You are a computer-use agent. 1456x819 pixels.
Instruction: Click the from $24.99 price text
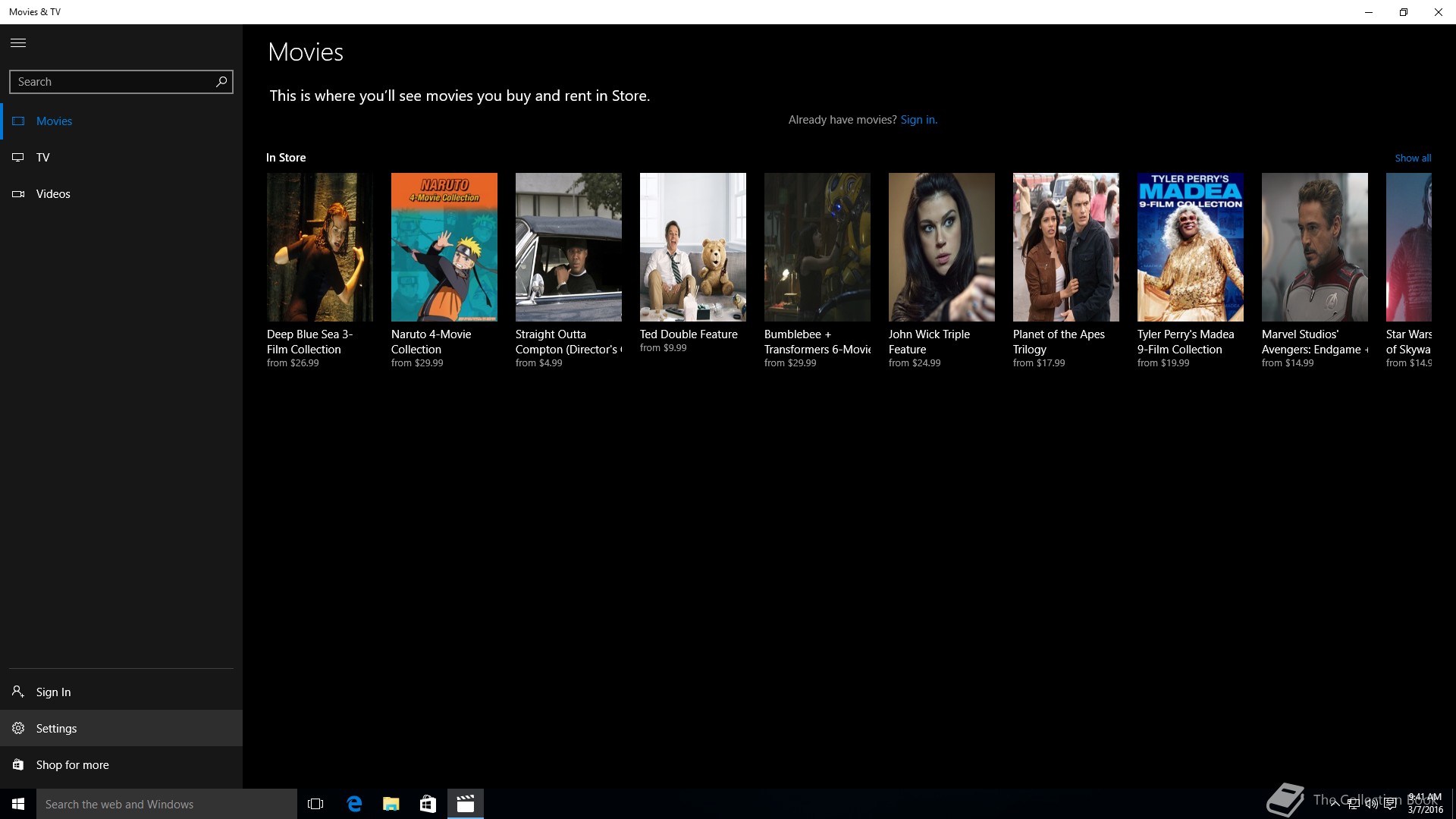[914, 363]
